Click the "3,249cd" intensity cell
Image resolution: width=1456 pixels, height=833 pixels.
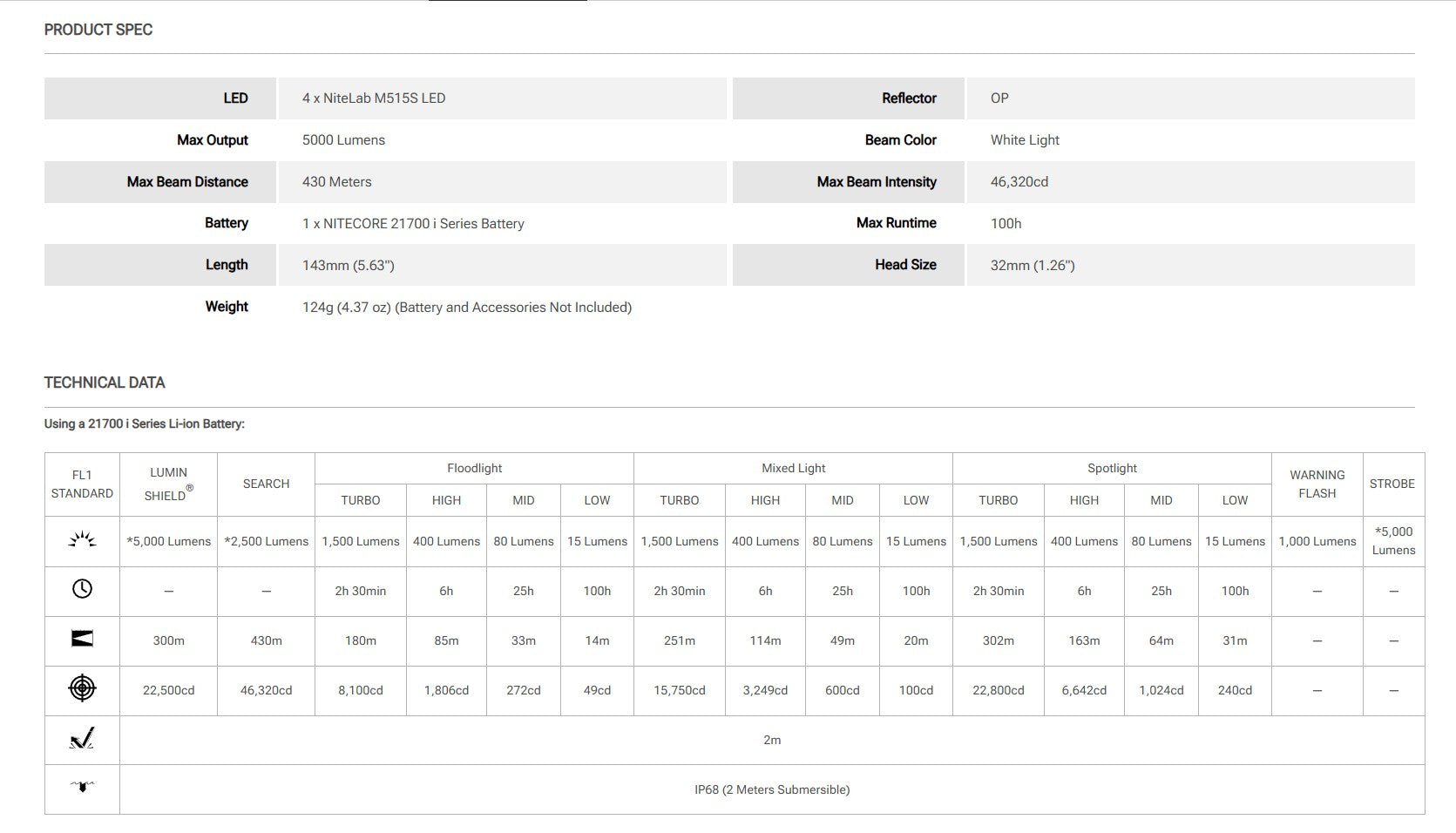click(x=765, y=690)
